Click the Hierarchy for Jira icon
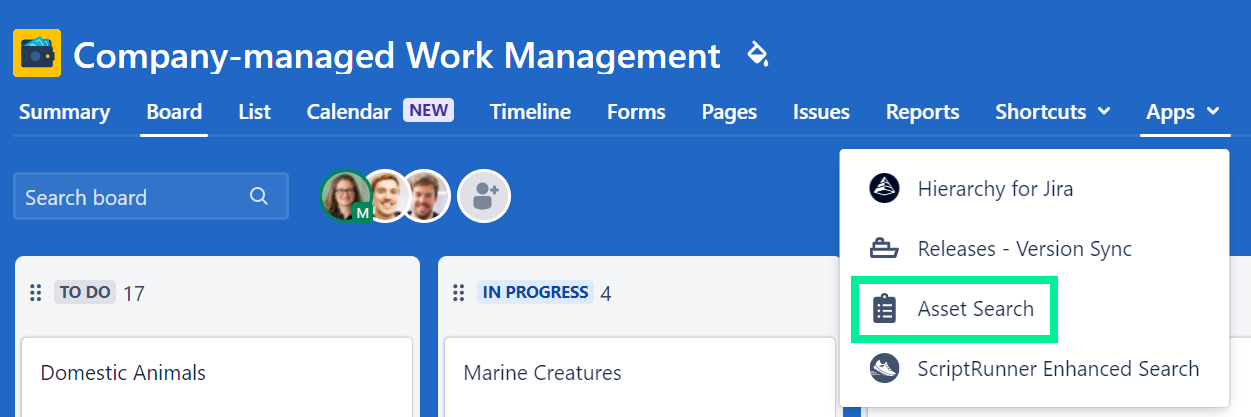 tap(884, 188)
